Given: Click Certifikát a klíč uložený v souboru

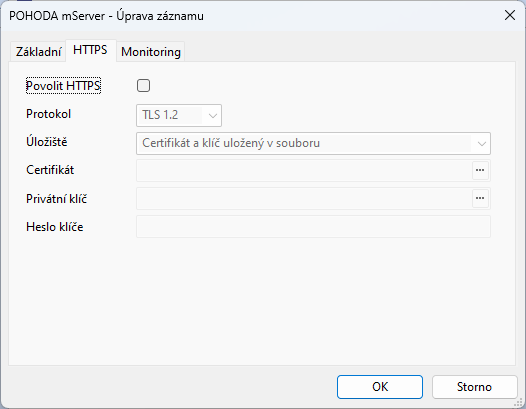Looking at the screenshot, I should (x=231, y=143).
